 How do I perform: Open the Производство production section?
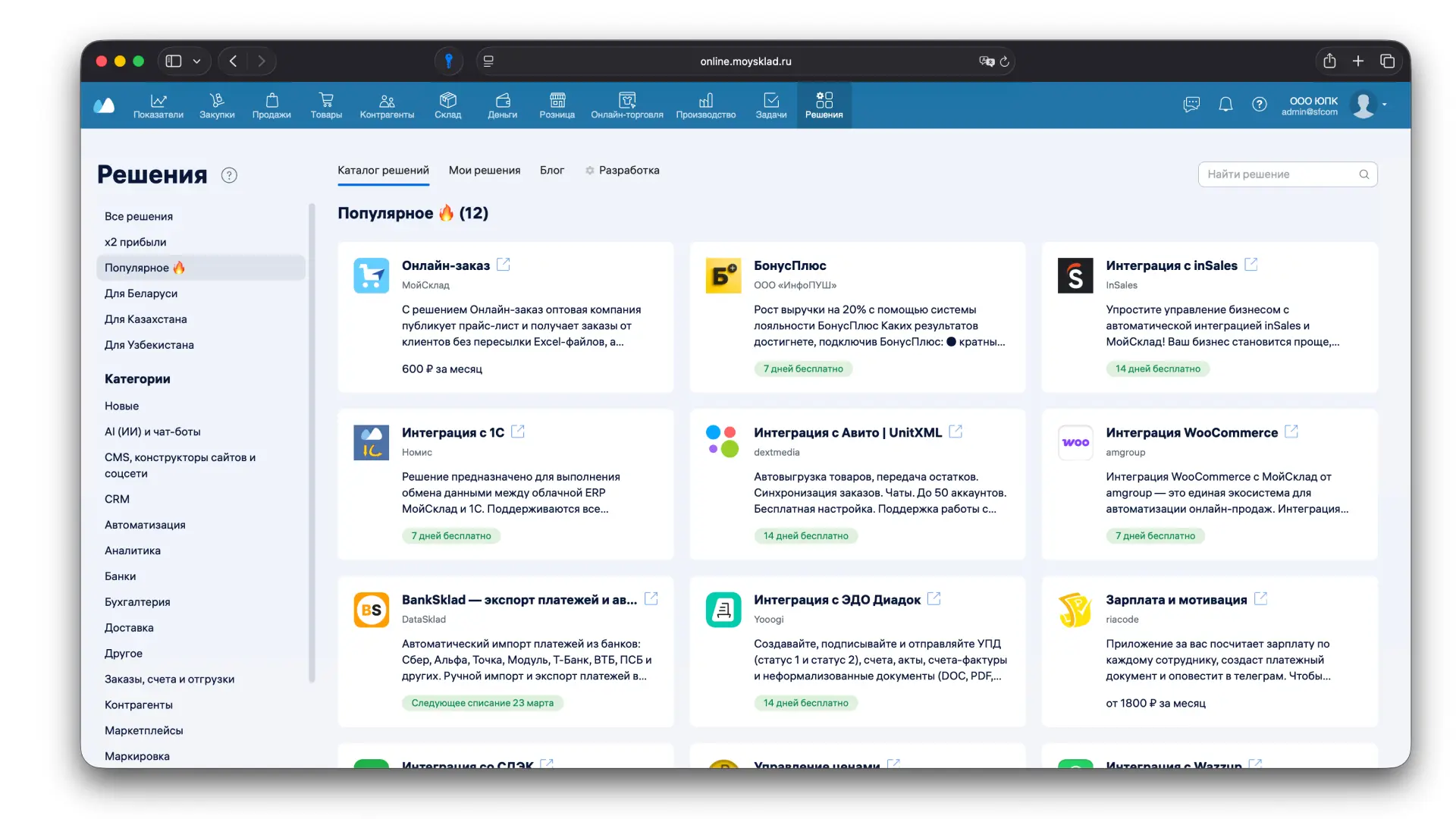click(x=705, y=105)
